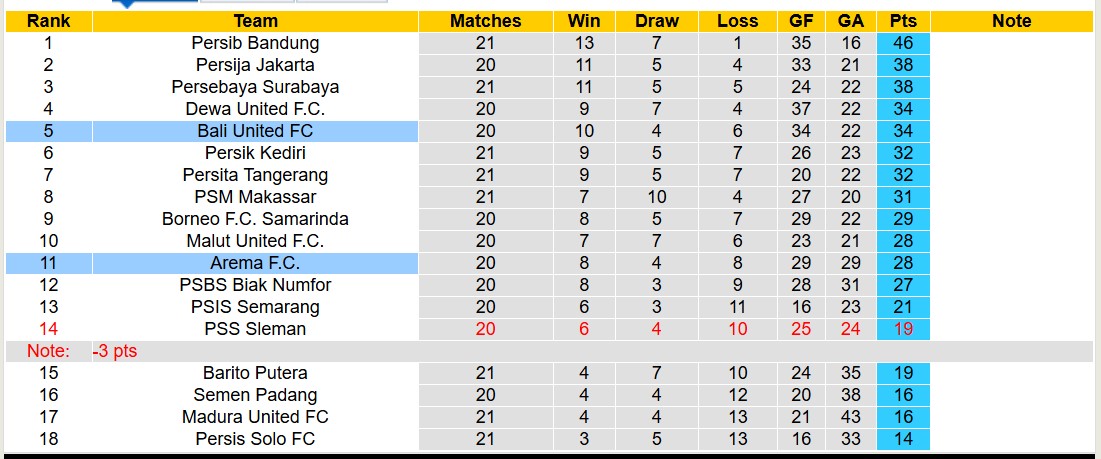The width and height of the screenshot is (1101, 459).
Task: Open the Persija Jakarta team link
Action: point(255,65)
